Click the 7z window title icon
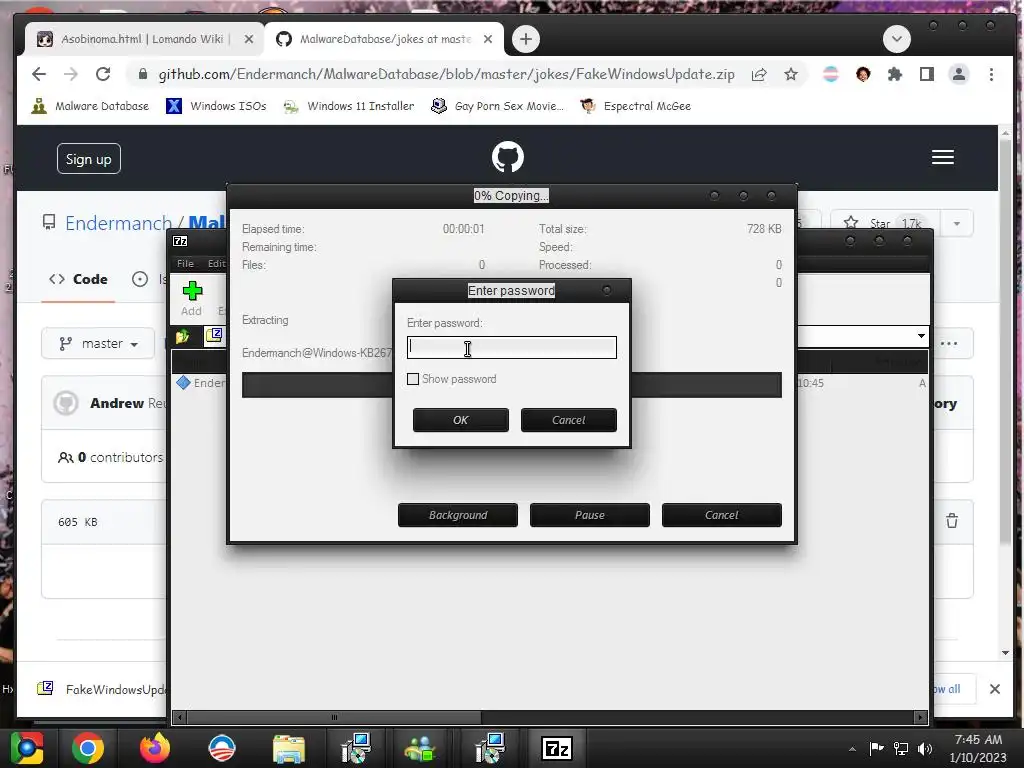The width and height of the screenshot is (1024, 768). coord(180,241)
